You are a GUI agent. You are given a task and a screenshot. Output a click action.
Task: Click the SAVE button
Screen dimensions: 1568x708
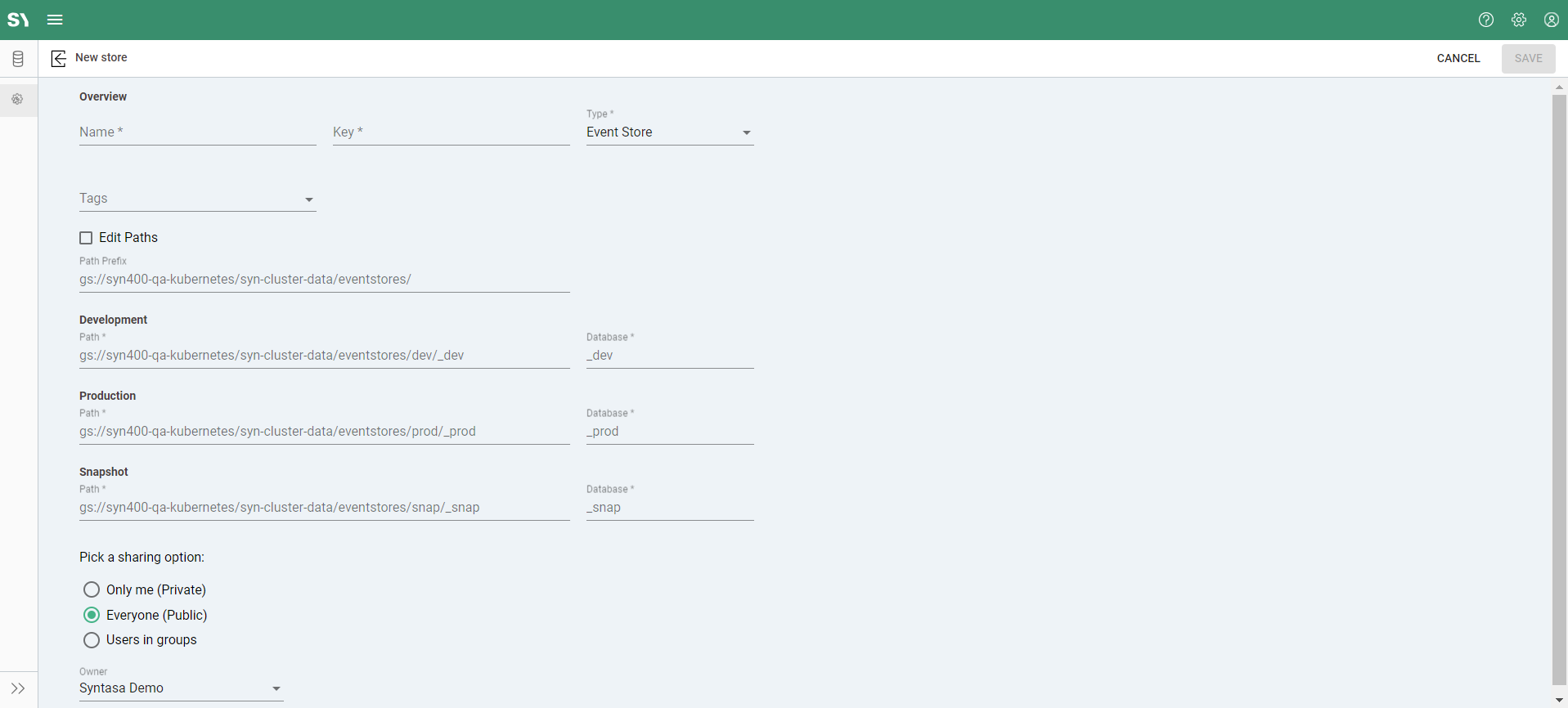point(1528,58)
